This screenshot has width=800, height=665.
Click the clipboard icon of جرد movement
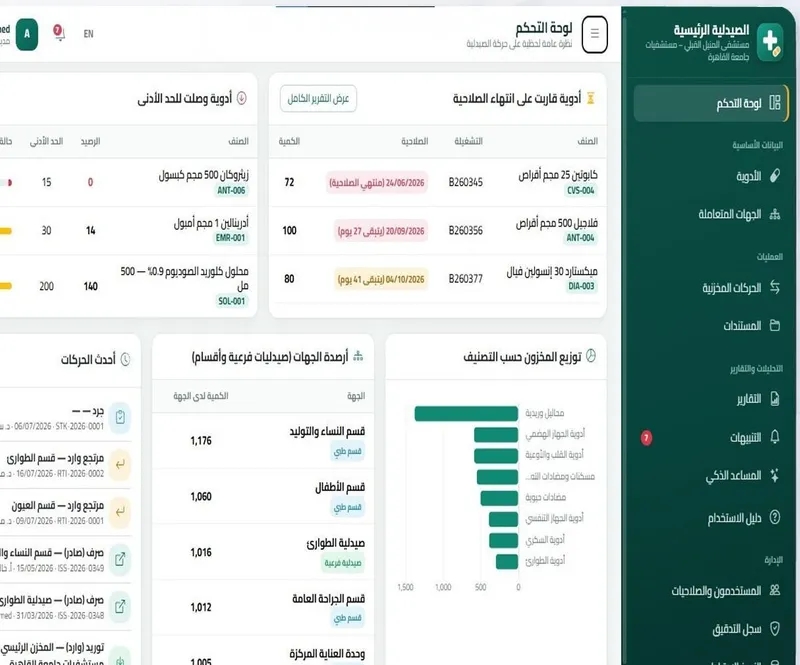(120, 417)
